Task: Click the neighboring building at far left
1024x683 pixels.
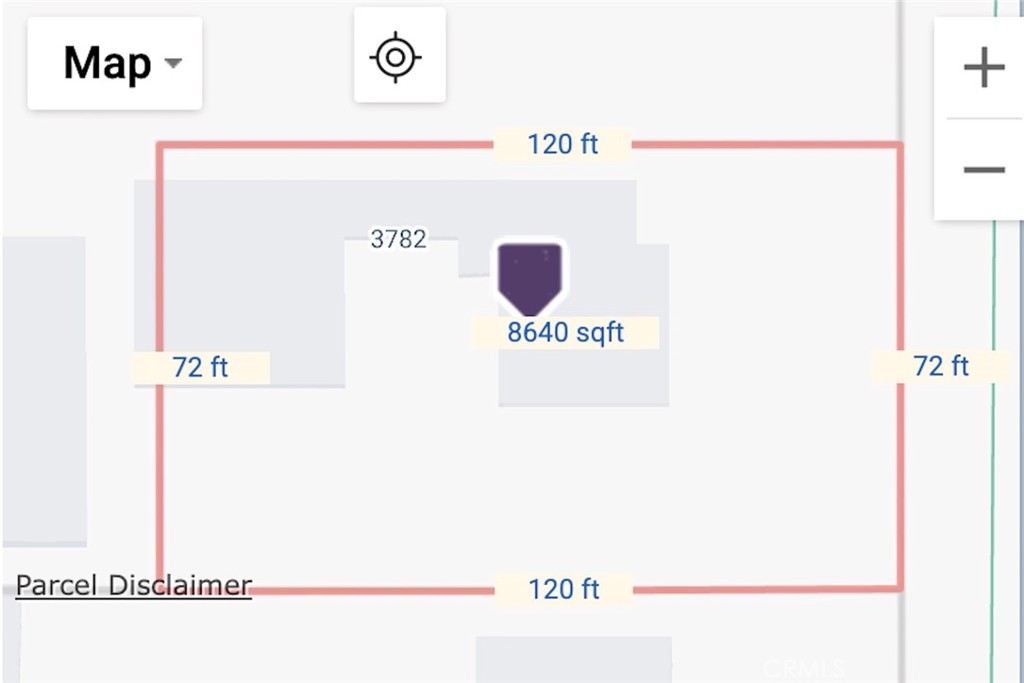Action: 42,390
